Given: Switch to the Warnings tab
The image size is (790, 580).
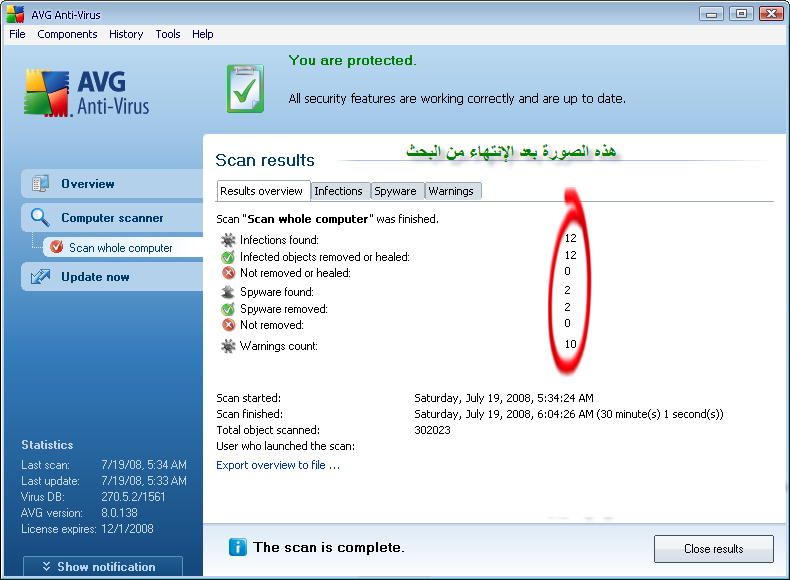Looking at the screenshot, I should pyautogui.click(x=451, y=191).
